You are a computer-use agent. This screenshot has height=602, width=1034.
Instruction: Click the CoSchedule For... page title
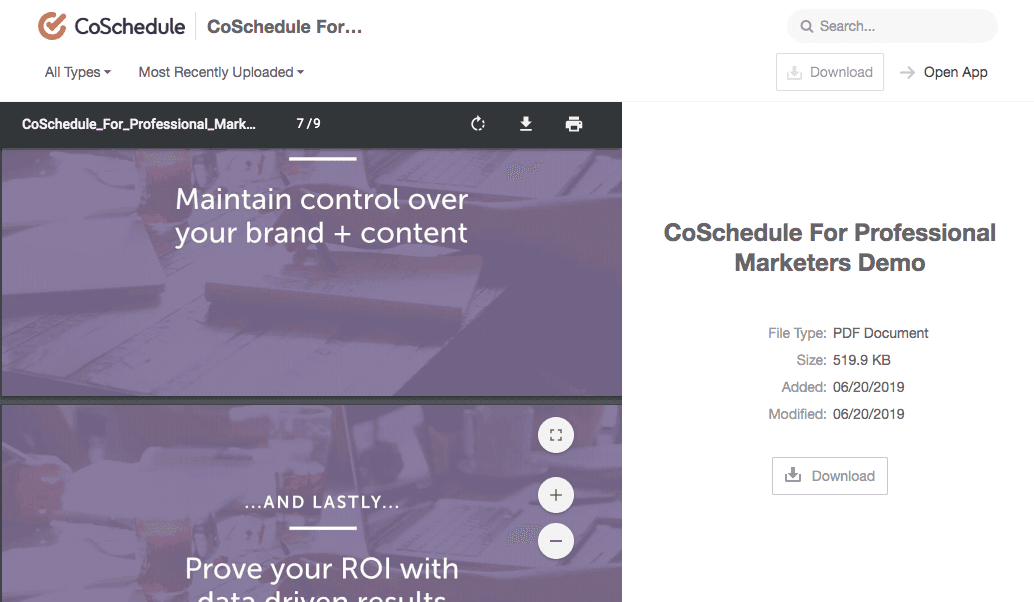pyautogui.click(x=284, y=27)
